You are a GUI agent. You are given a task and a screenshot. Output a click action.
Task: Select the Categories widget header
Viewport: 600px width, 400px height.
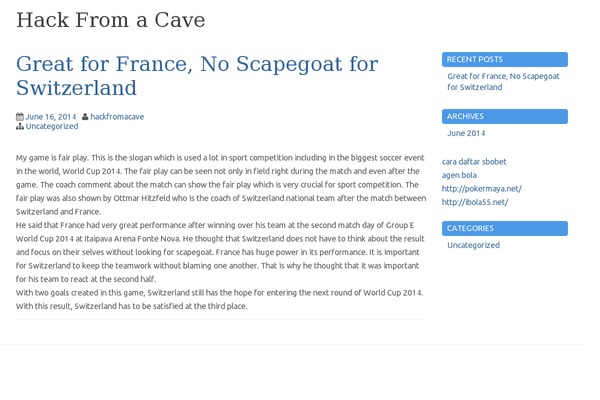(x=505, y=228)
